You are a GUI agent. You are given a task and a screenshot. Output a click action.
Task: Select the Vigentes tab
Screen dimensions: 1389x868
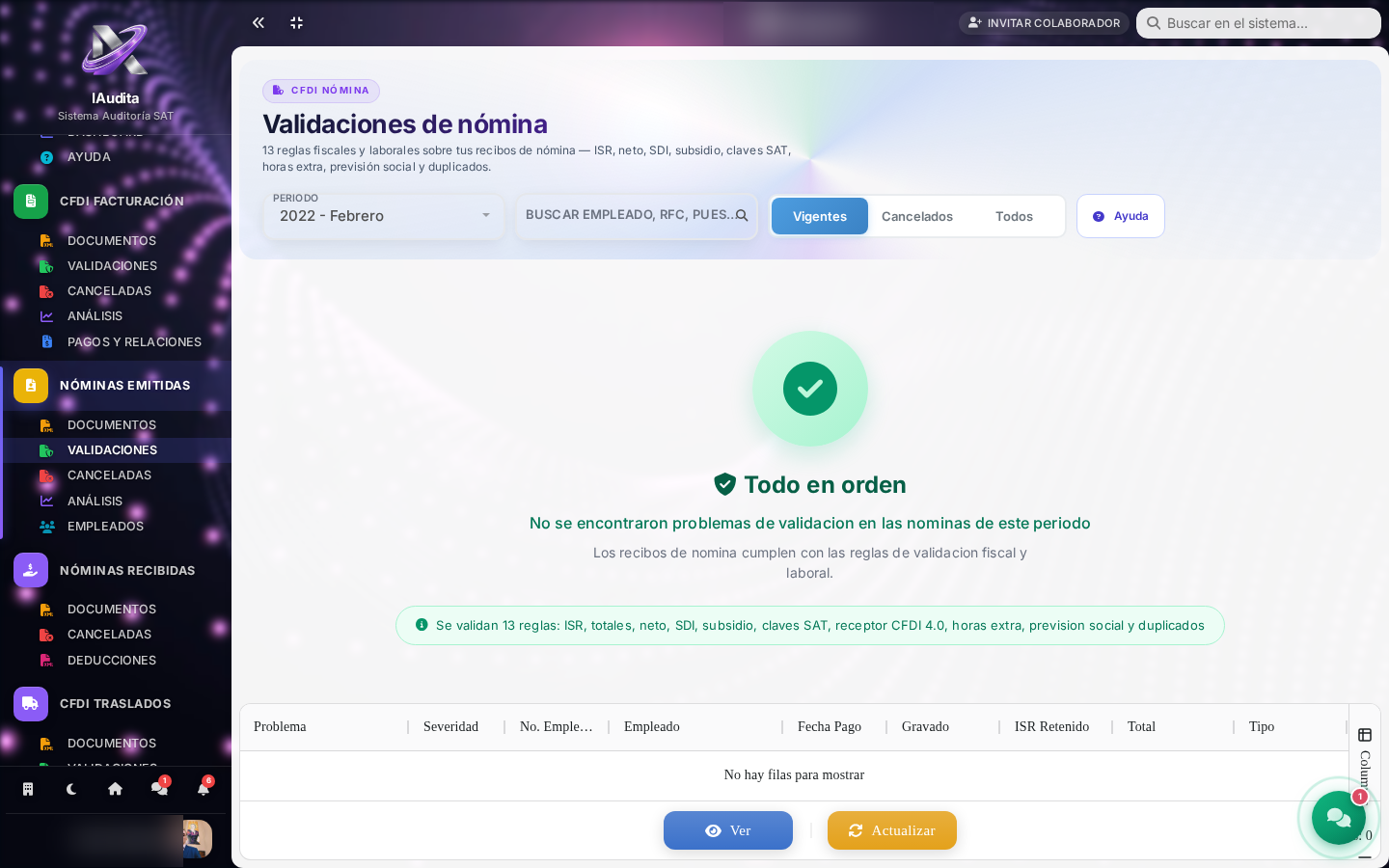(x=820, y=216)
